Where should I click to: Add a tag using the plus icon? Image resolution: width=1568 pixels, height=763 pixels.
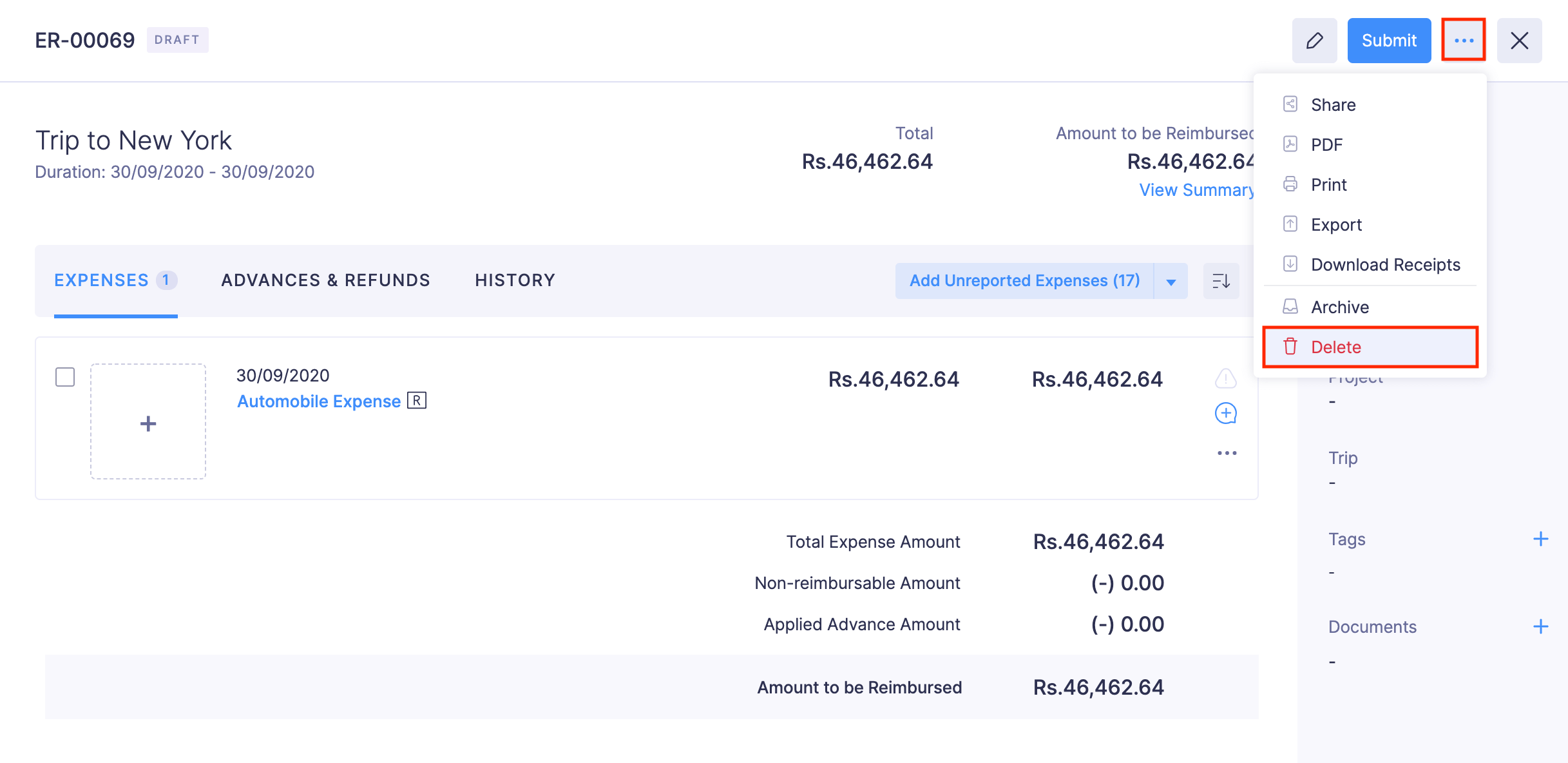(x=1541, y=537)
